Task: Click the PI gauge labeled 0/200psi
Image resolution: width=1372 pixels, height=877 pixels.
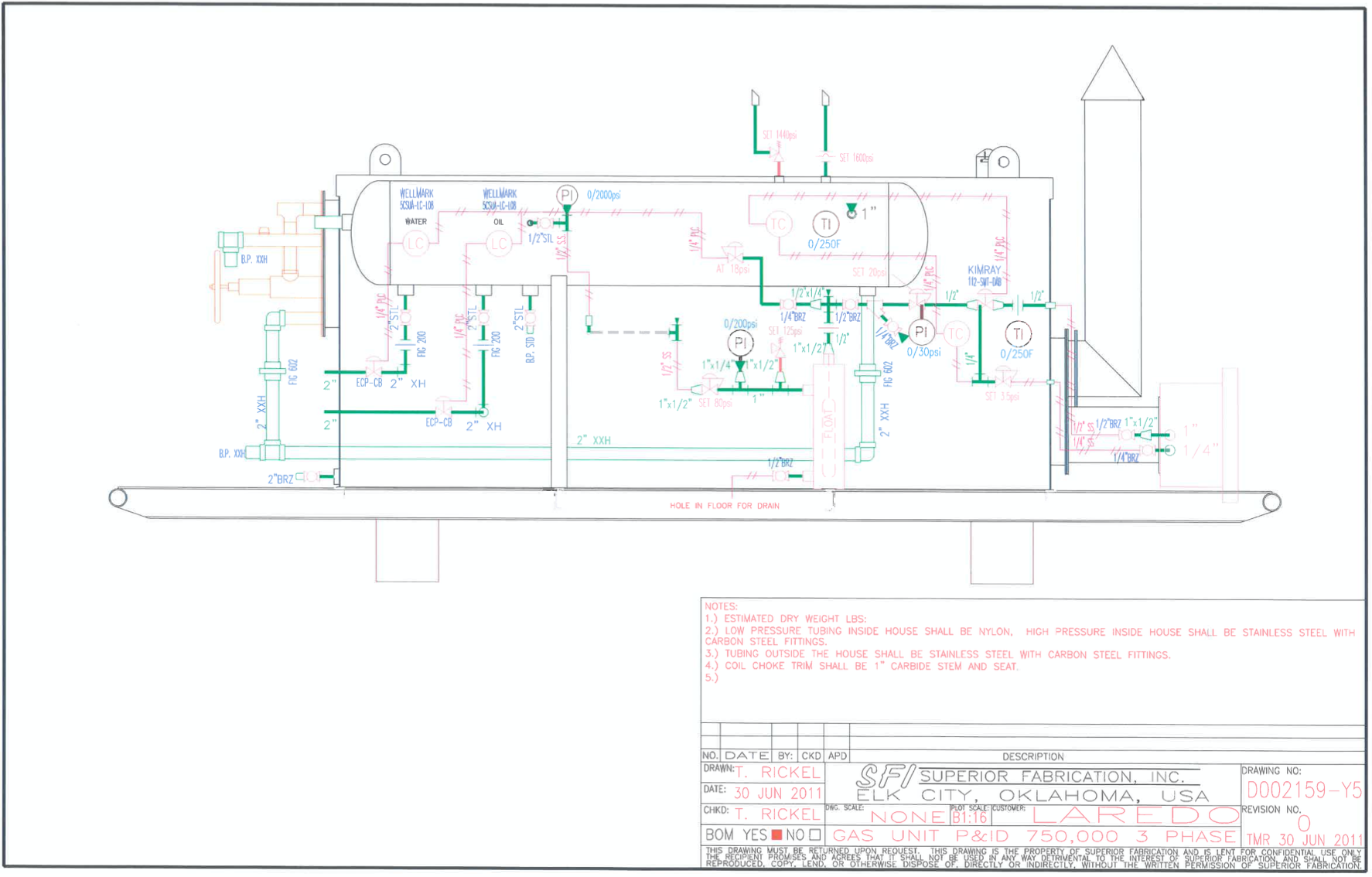Action: click(x=740, y=343)
